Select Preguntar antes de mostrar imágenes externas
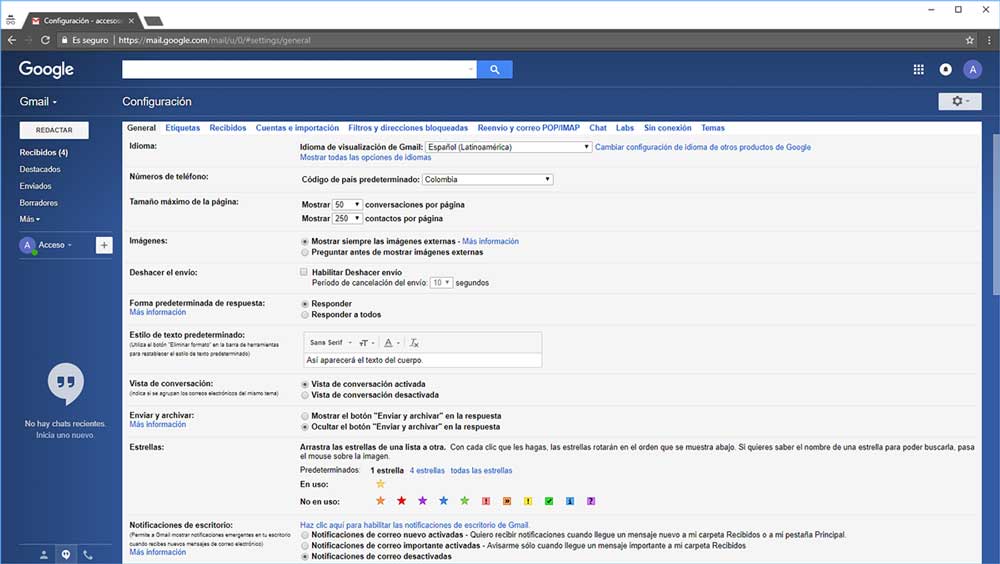Image resolution: width=1000 pixels, height=564 pixels. (x=305, y=253)
